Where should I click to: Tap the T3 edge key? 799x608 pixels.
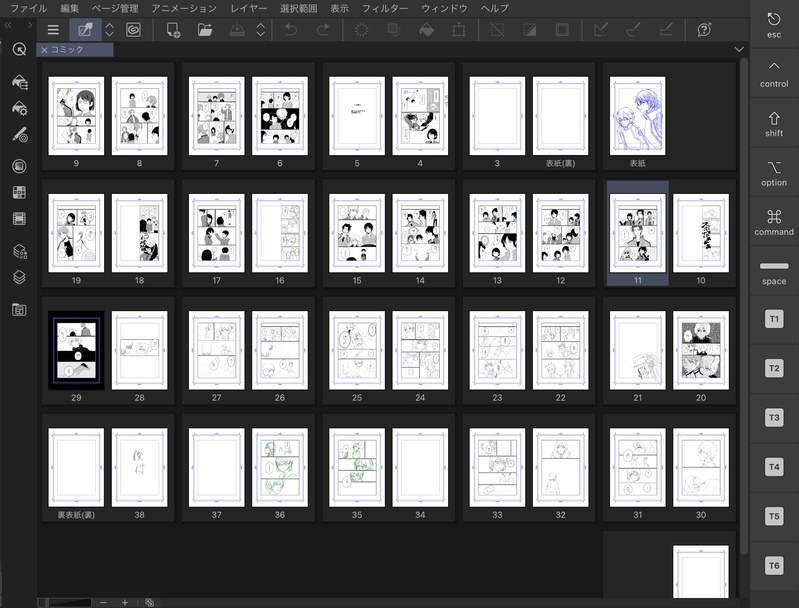774,417
